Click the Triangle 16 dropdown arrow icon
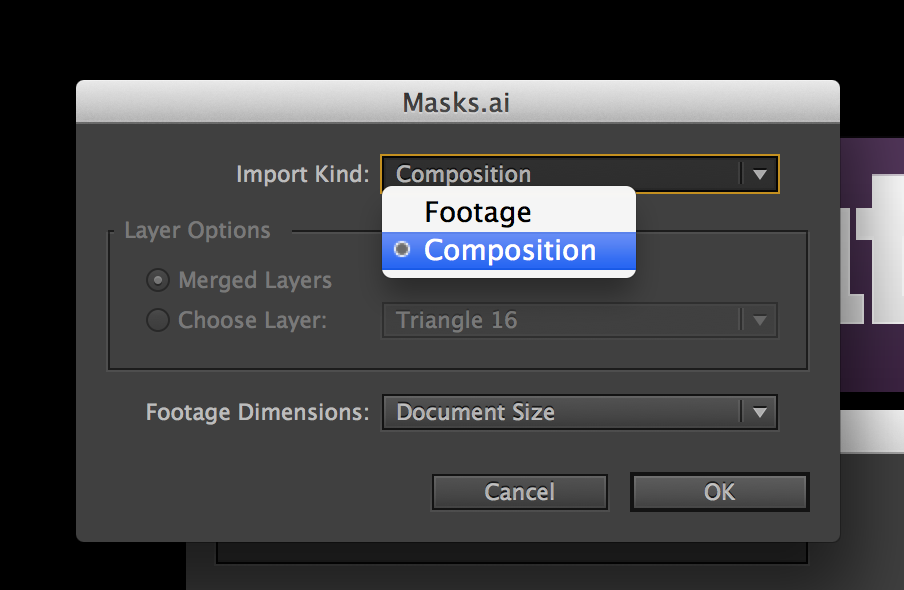This screenshot has height=590, width=904. click(760, 320)
